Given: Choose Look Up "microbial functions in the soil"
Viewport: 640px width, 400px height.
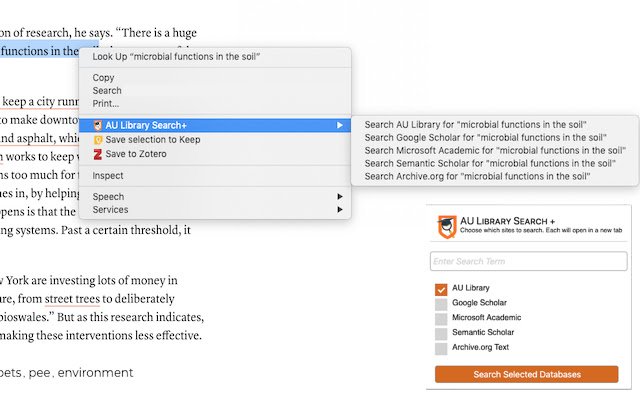Looking at the screenshot, I should 176,57.
